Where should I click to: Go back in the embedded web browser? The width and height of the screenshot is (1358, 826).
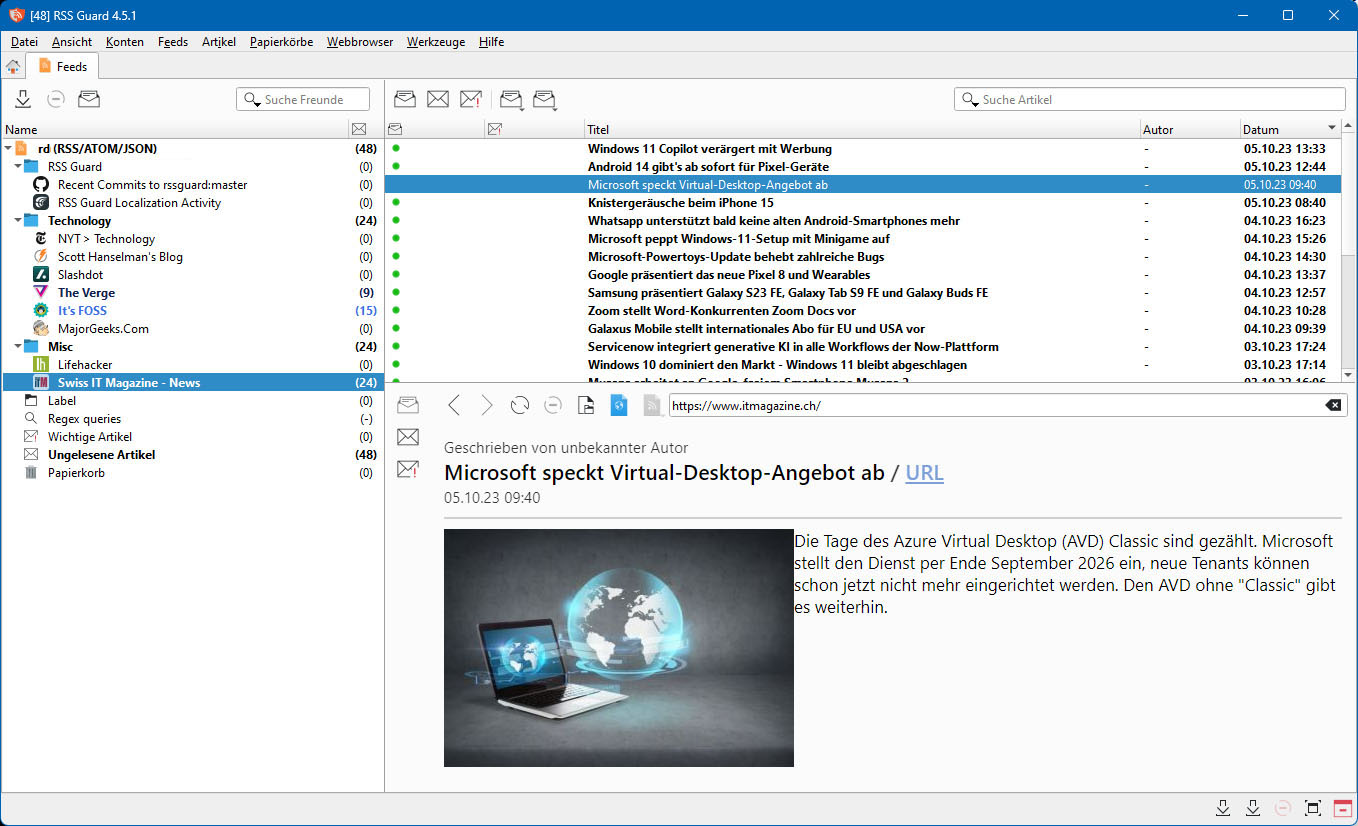pyautogui.click(x=454, y=405)
